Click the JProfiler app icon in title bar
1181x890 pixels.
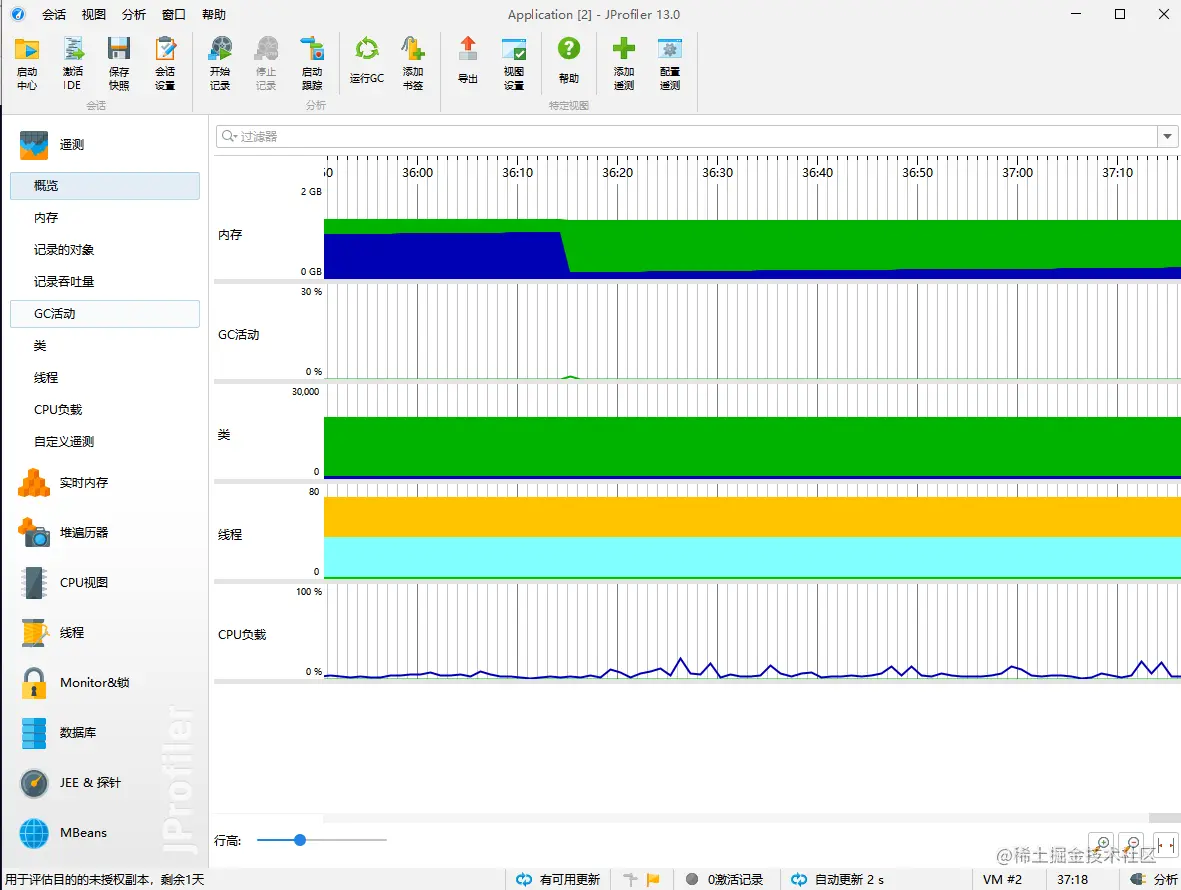click(x=18, y=14)
